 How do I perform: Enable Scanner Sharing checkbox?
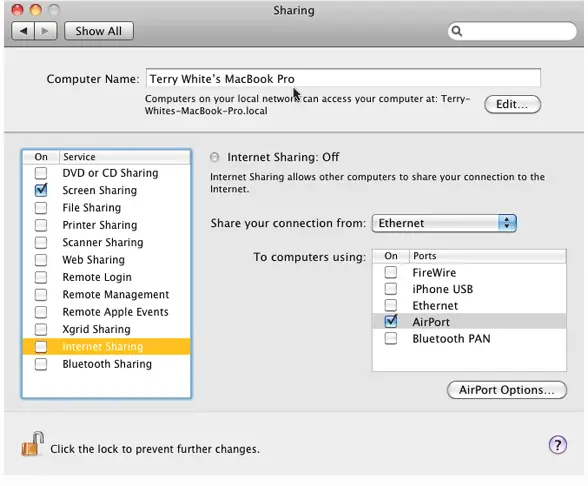click(x=41, y=242)
